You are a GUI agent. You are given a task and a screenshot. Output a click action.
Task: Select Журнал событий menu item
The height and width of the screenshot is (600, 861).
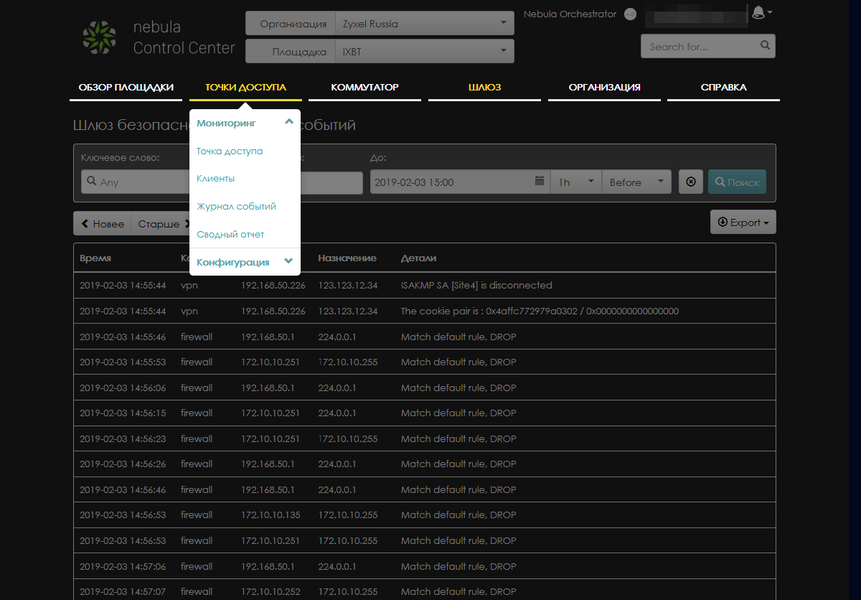[236, 206]
